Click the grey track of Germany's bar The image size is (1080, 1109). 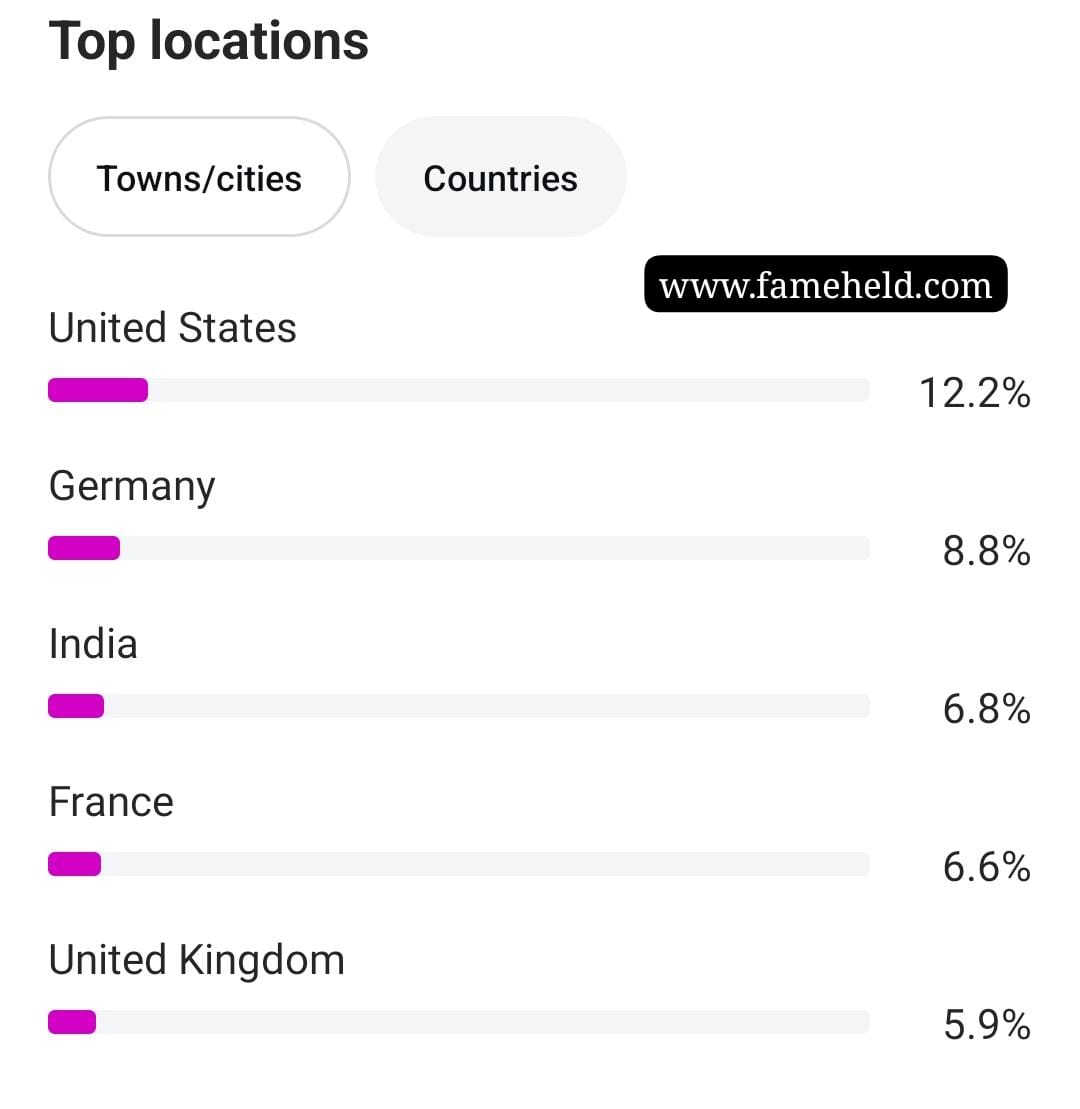point(495,548)
